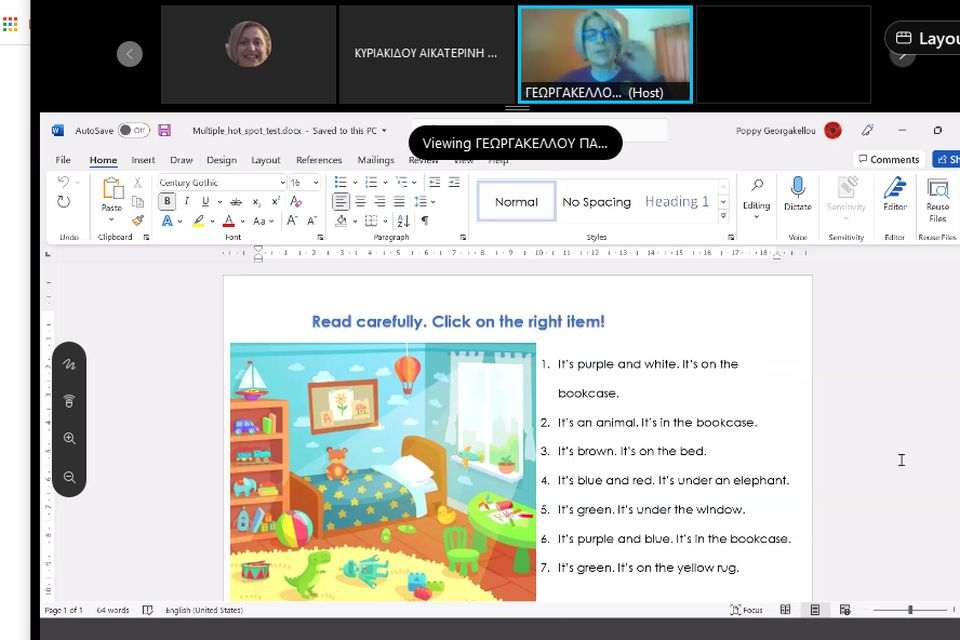The height and width of the screenshot is (640, 960).
Task: Center align the paragraph
Action: pos(361,201)
